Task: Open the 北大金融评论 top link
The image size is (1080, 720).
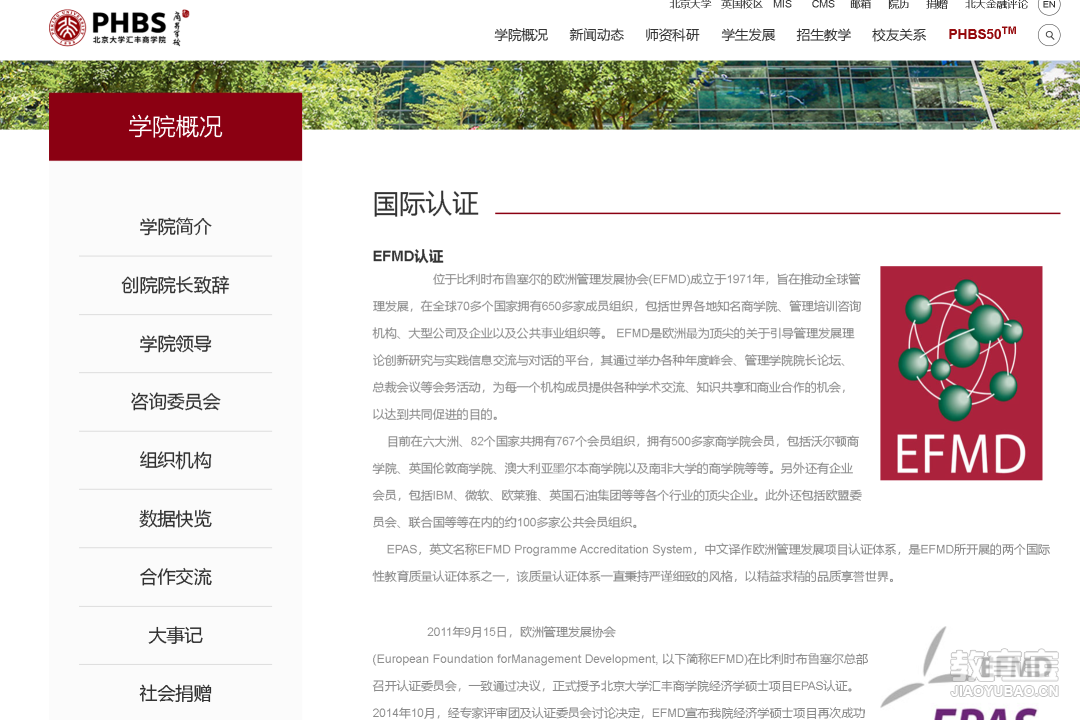Action: point(997,4)
